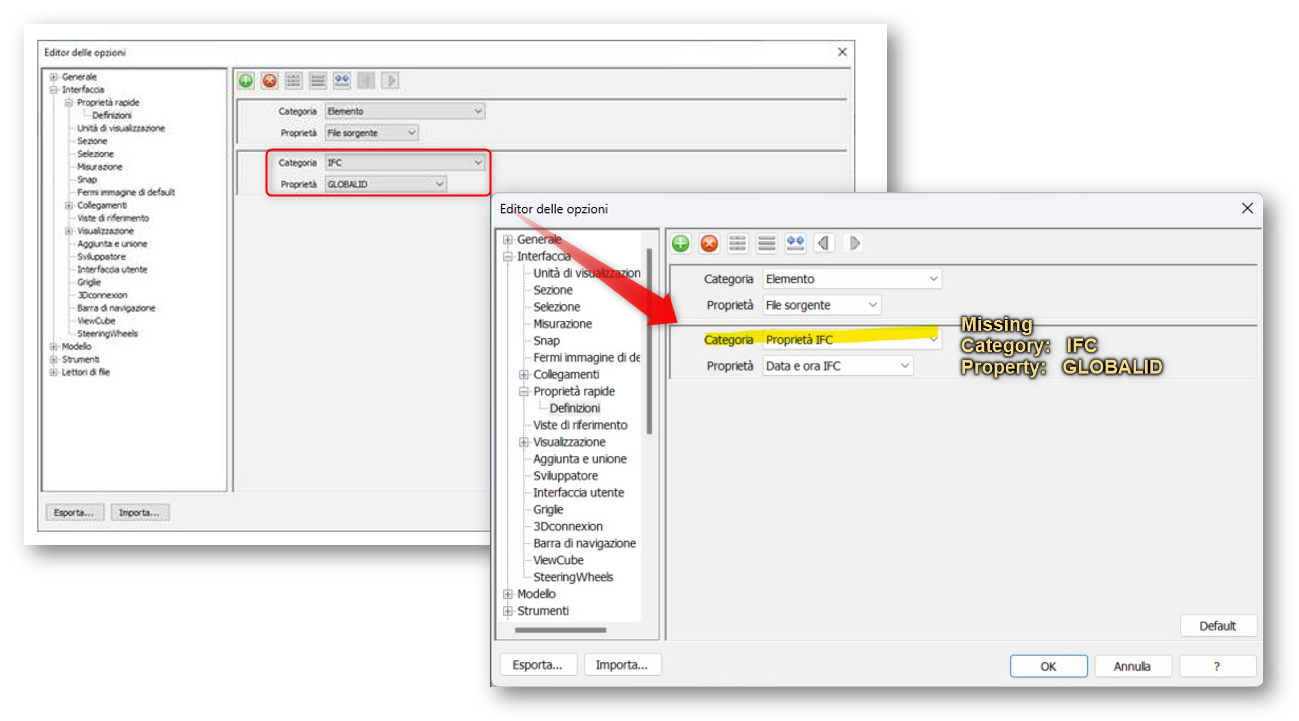Click the right arrow navigation icon
The image size is (1299, 721).
(851, 242)
